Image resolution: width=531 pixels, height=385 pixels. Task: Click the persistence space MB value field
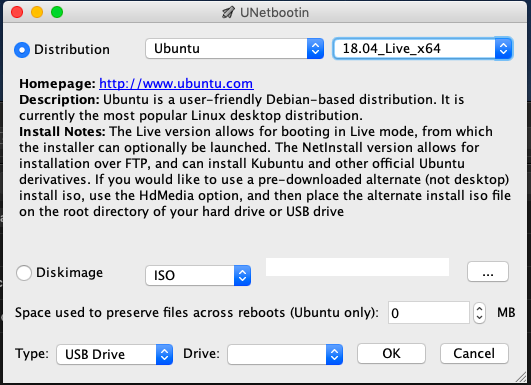[428, 313]
